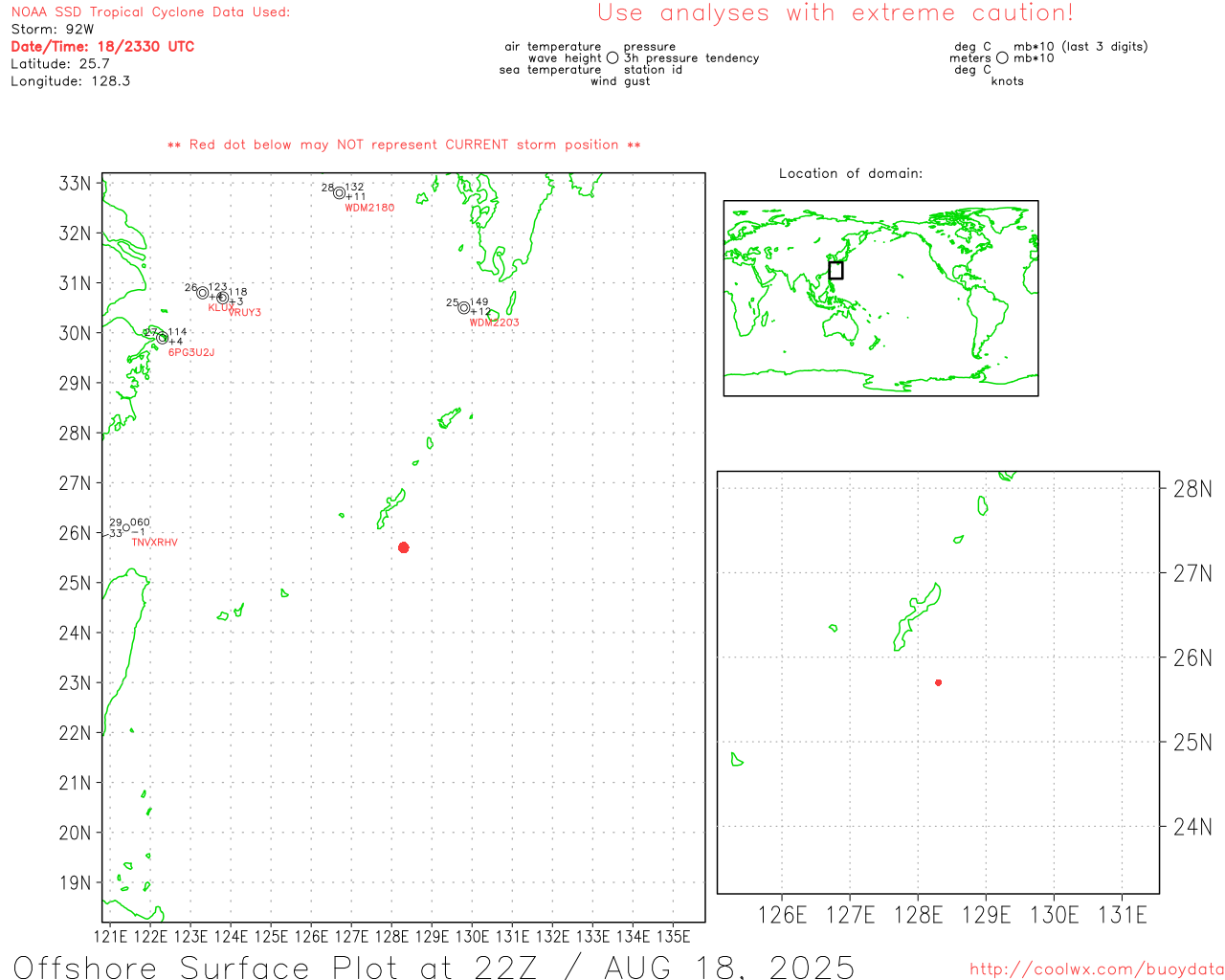This screenshot has height=980, width=1225.
Task: Click the 'knots' units label
Action: (x=1008, y=81)
